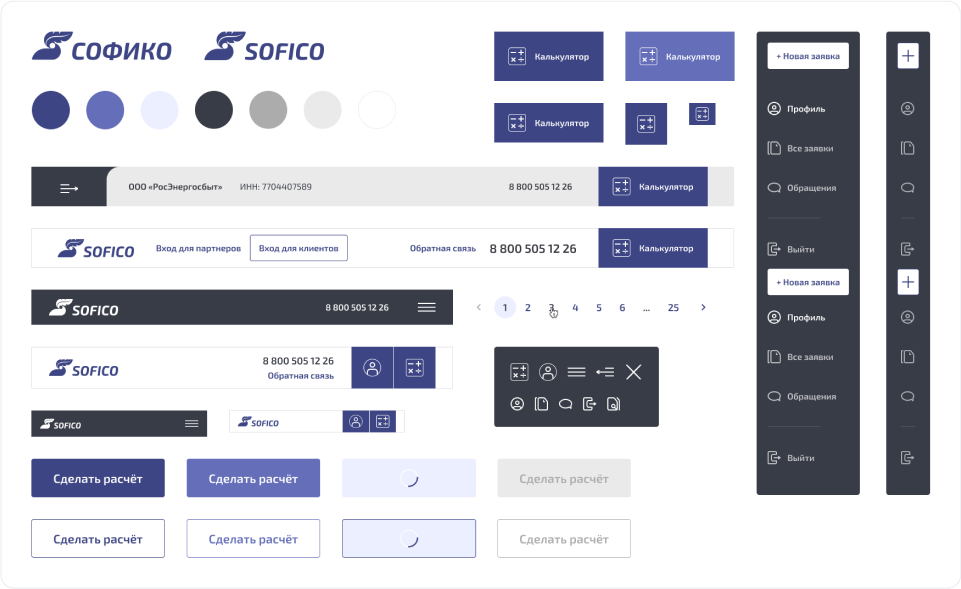961x589 pixels.
Task: Click the profile icon below the Обратная связь header
Action: [x=372, y=368]
